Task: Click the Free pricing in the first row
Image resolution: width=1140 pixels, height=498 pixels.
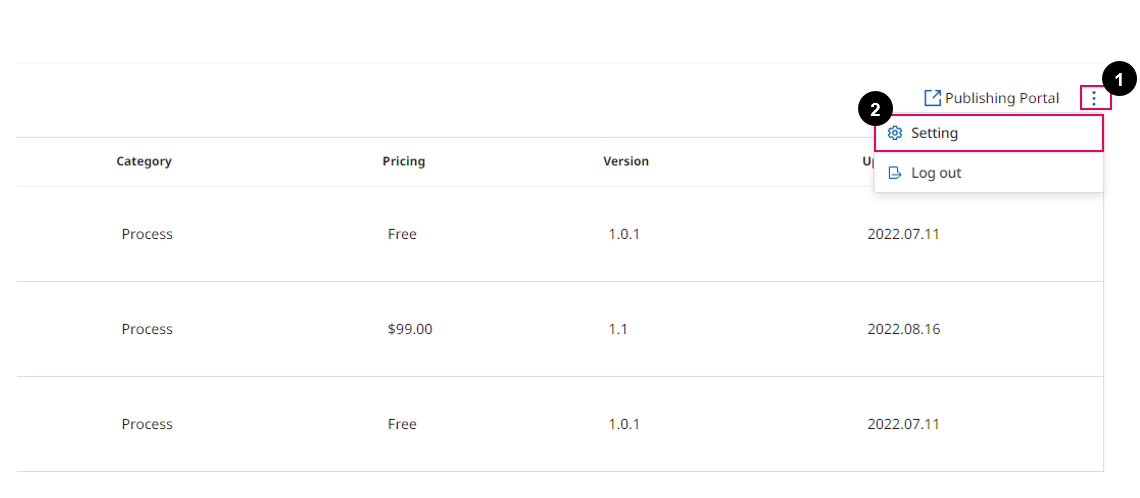Action: pyautogui.click(x=402, y=234)
